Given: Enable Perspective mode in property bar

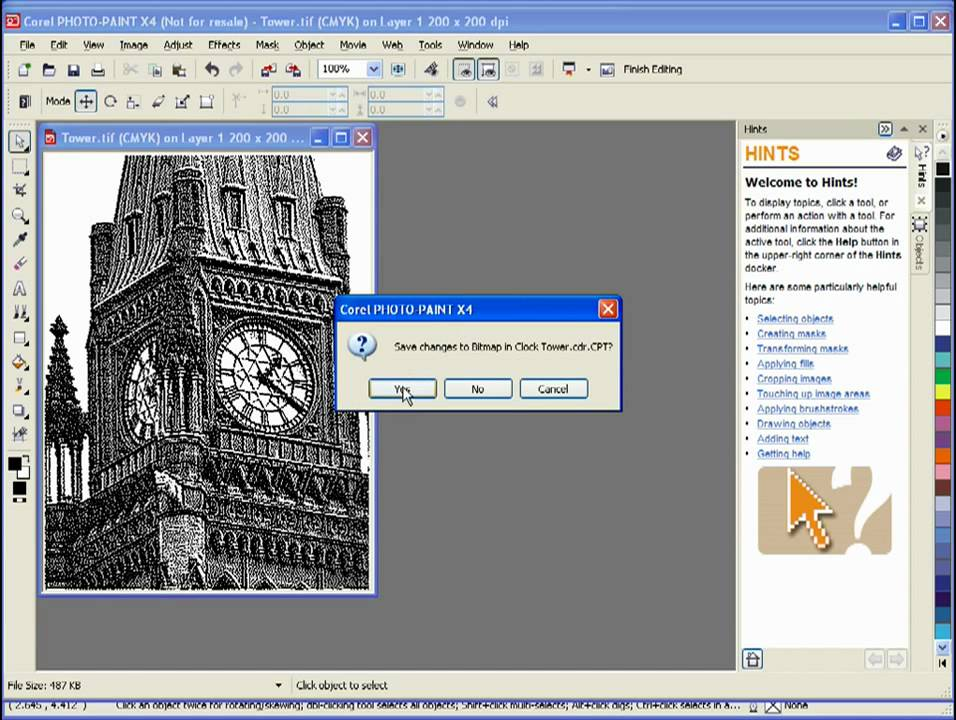Looking at the screenshot, I should point(207,102).
